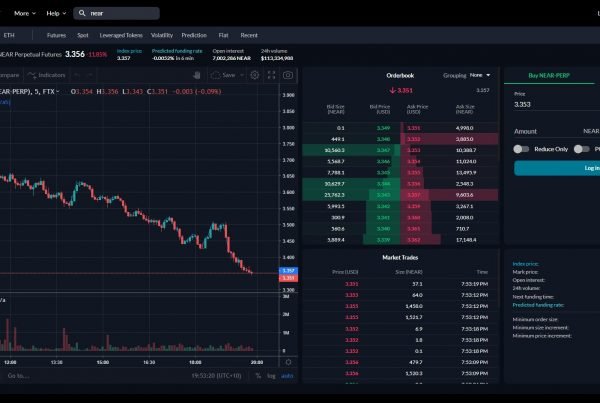Click the Compare button on chart toolbar
Viewport: 600px width, 403px height.
point(10,75)
